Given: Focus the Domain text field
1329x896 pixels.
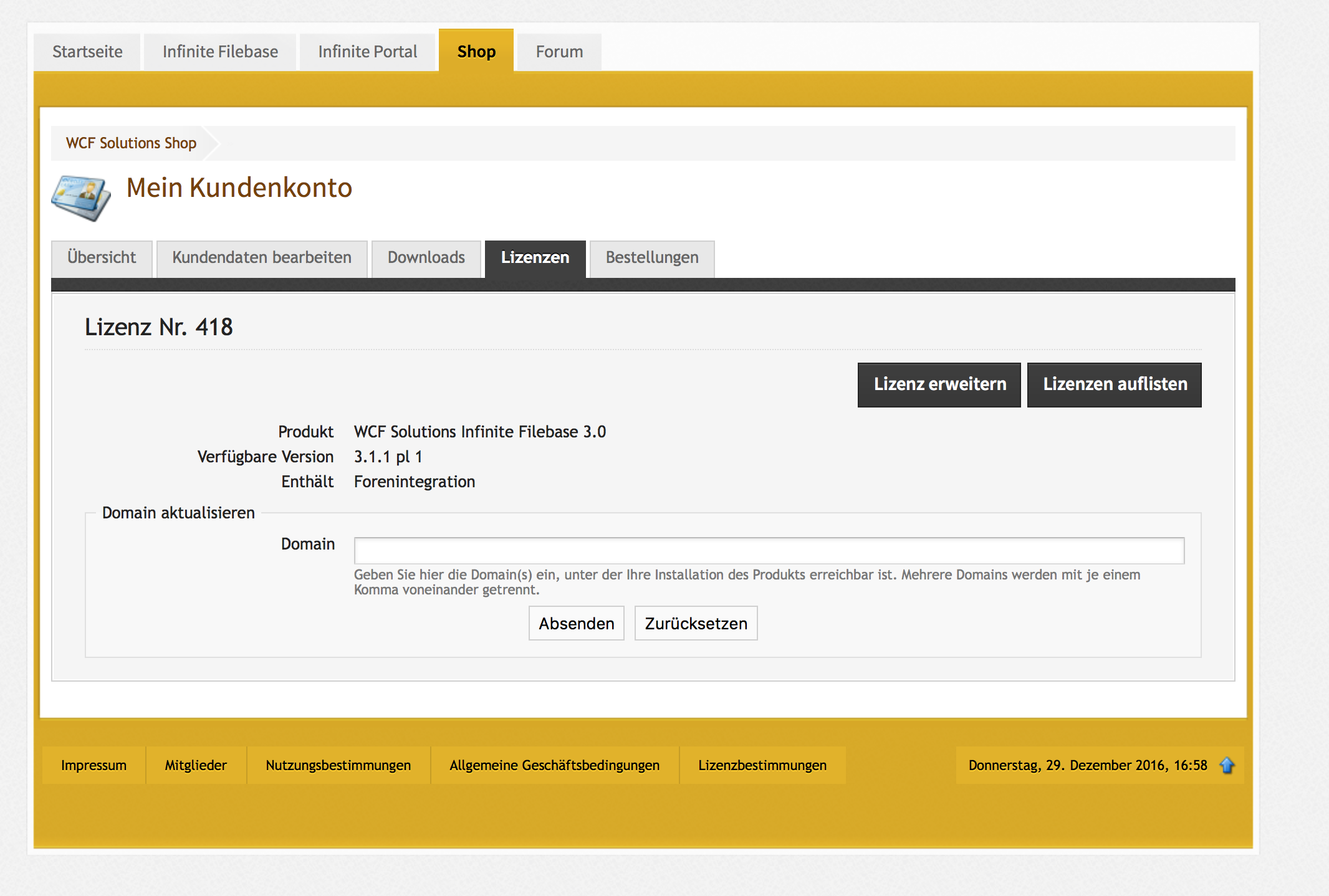Looking at the screenshot, I should point(769,551).
